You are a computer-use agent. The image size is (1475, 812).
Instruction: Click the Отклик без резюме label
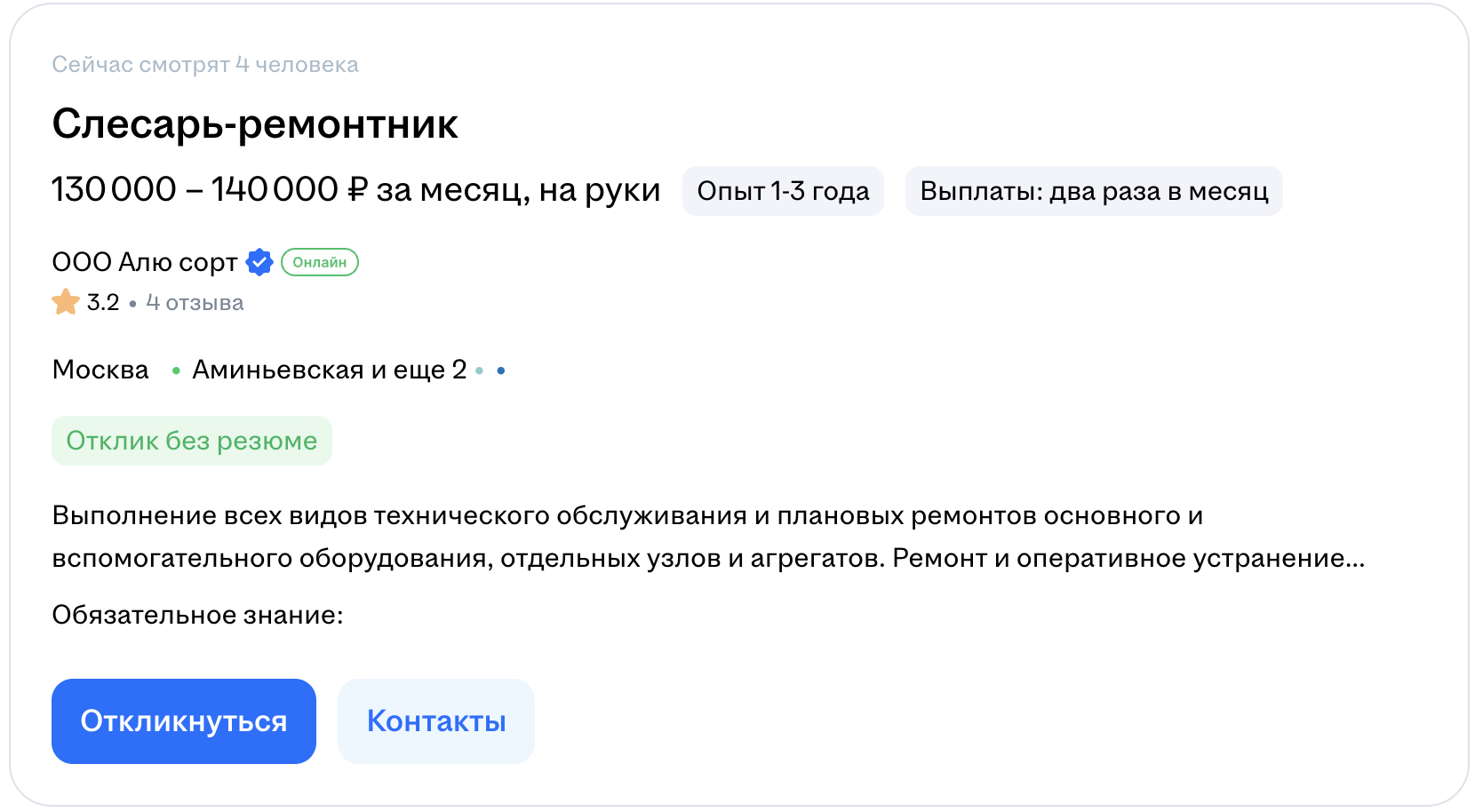click(191, 441)
